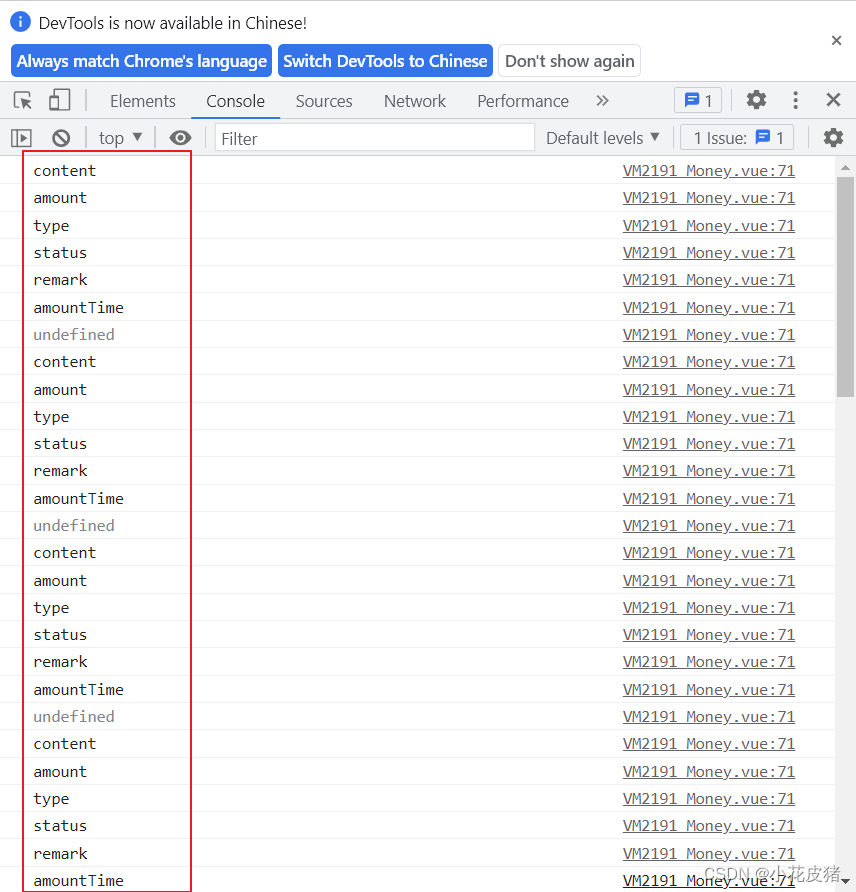Select the fourth 'remark' log message
Screen dimensions: 856x892
60,854
